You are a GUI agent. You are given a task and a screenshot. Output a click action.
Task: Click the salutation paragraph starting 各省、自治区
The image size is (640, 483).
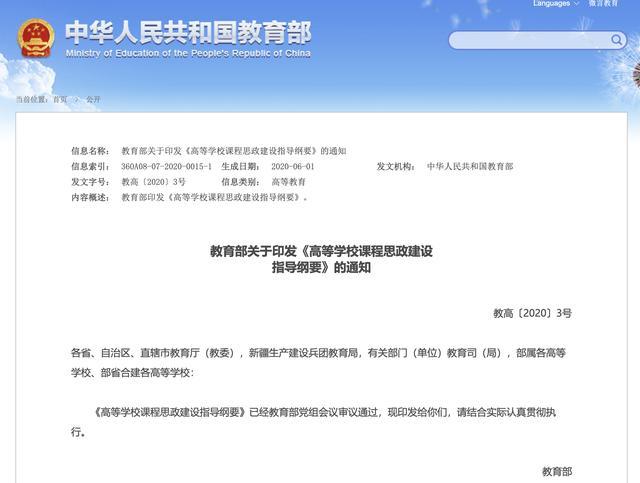click(318, 362)
